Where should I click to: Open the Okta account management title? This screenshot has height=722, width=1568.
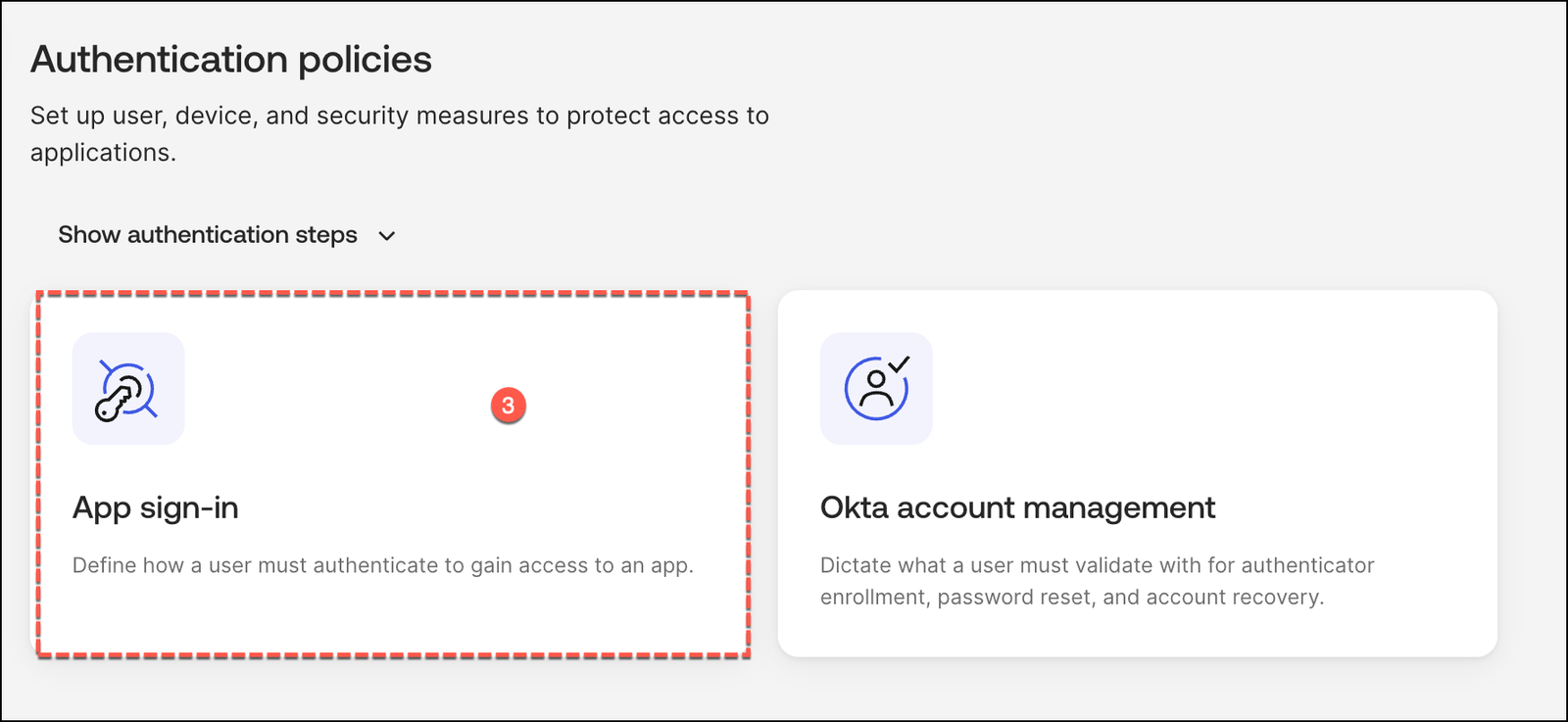coord(1017,507)
